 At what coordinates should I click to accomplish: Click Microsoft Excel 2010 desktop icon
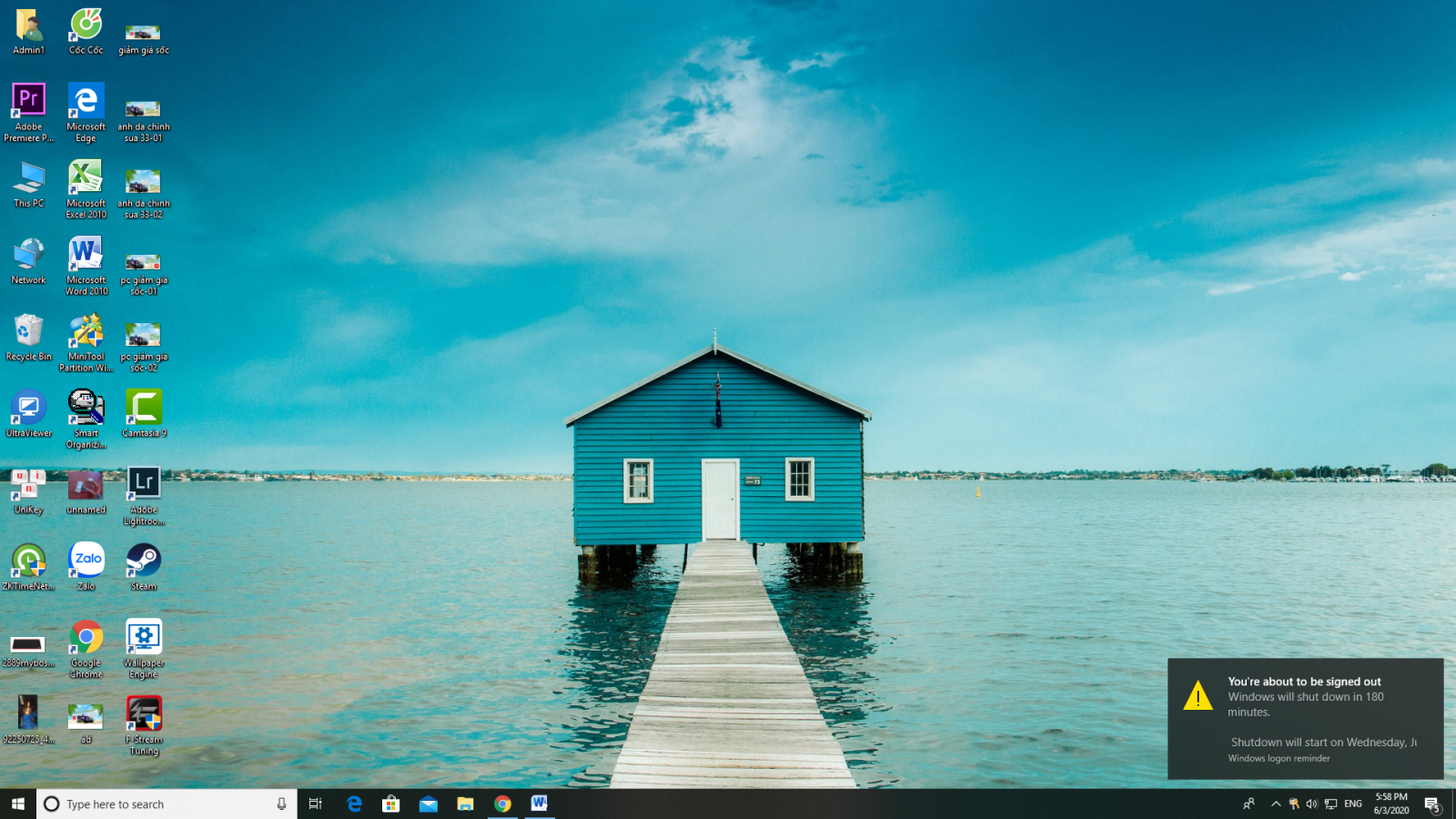pos(86,177)
